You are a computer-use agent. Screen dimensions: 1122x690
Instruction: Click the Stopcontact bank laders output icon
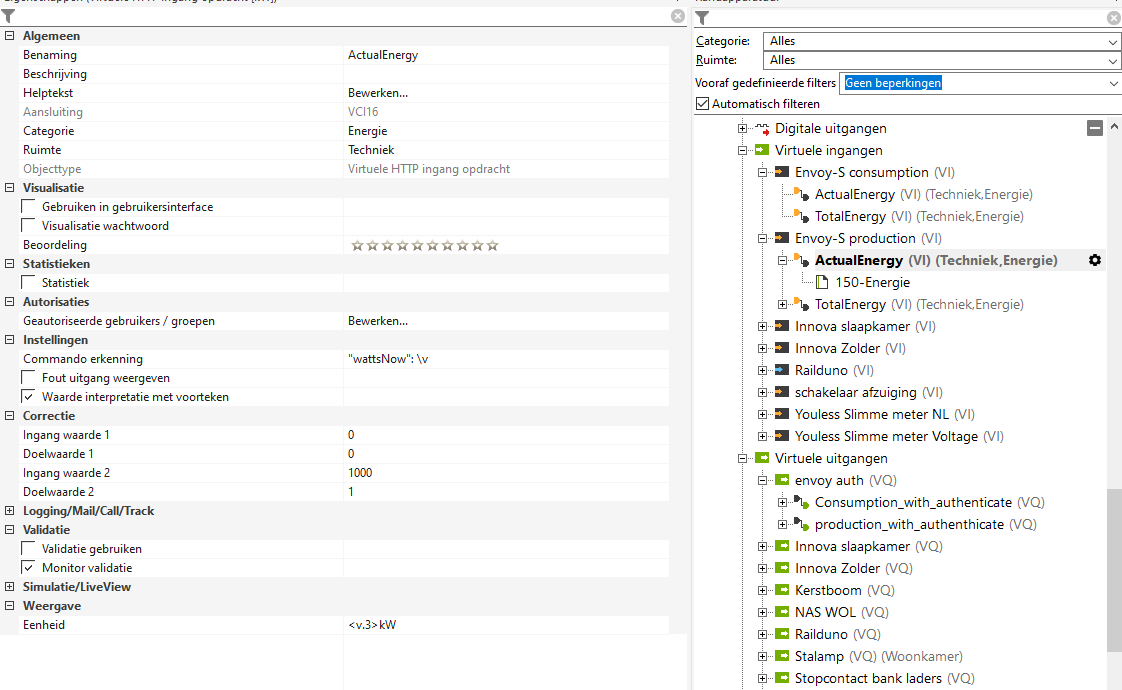(x=782, y=678)
